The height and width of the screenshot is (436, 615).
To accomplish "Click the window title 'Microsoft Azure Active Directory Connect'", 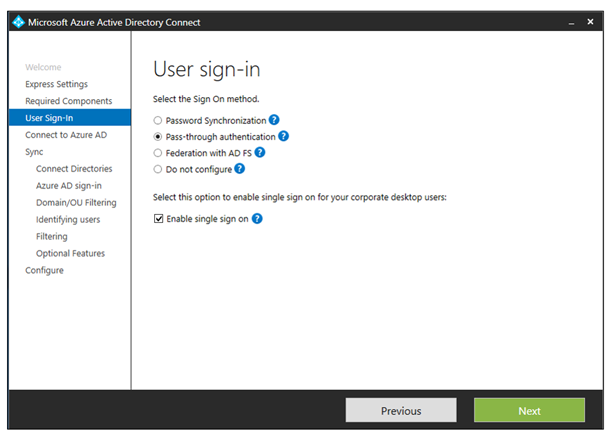I will point(114,22).
